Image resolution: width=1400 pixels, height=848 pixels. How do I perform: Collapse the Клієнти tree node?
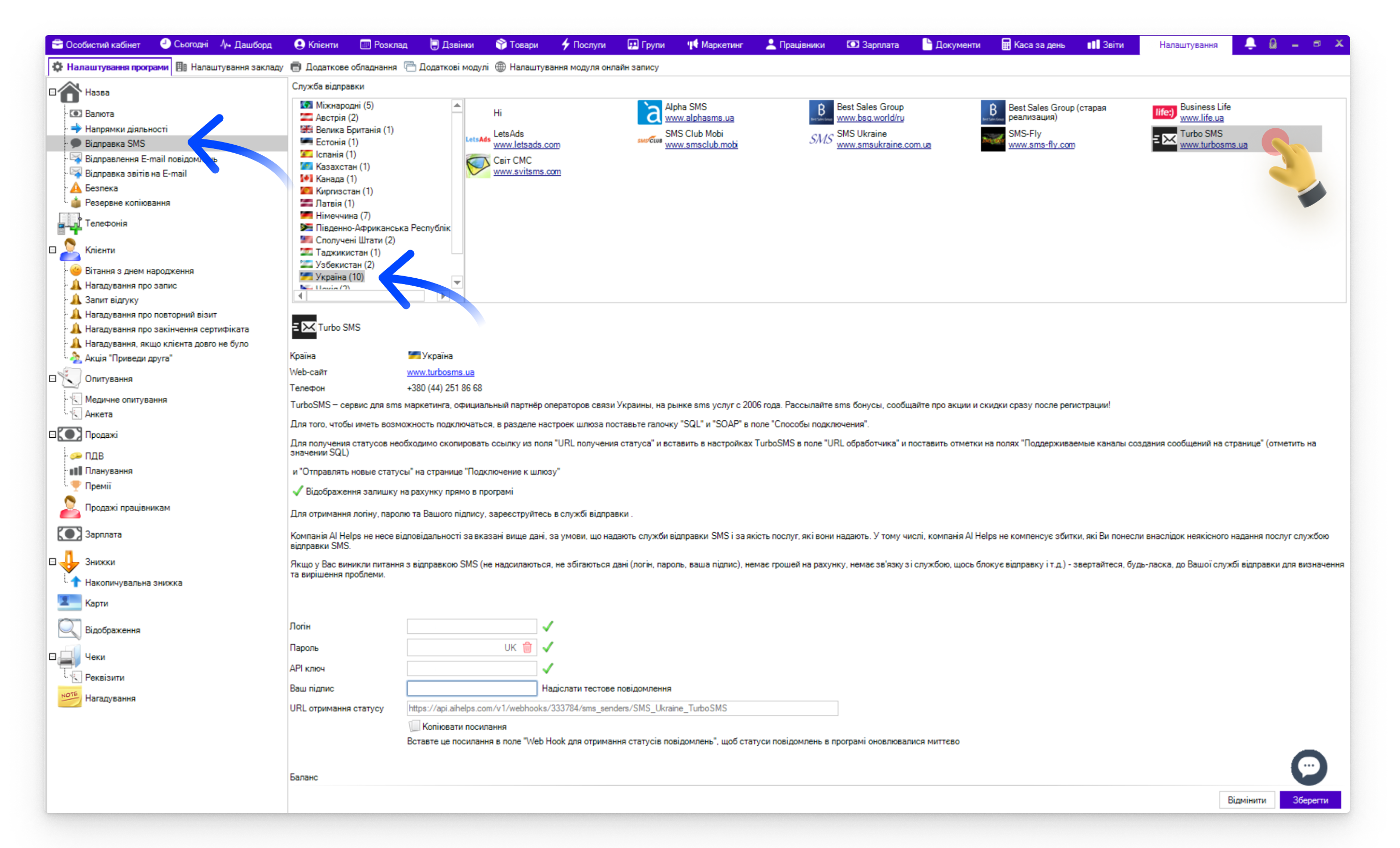pyautogui.click(x=53, y=250)
